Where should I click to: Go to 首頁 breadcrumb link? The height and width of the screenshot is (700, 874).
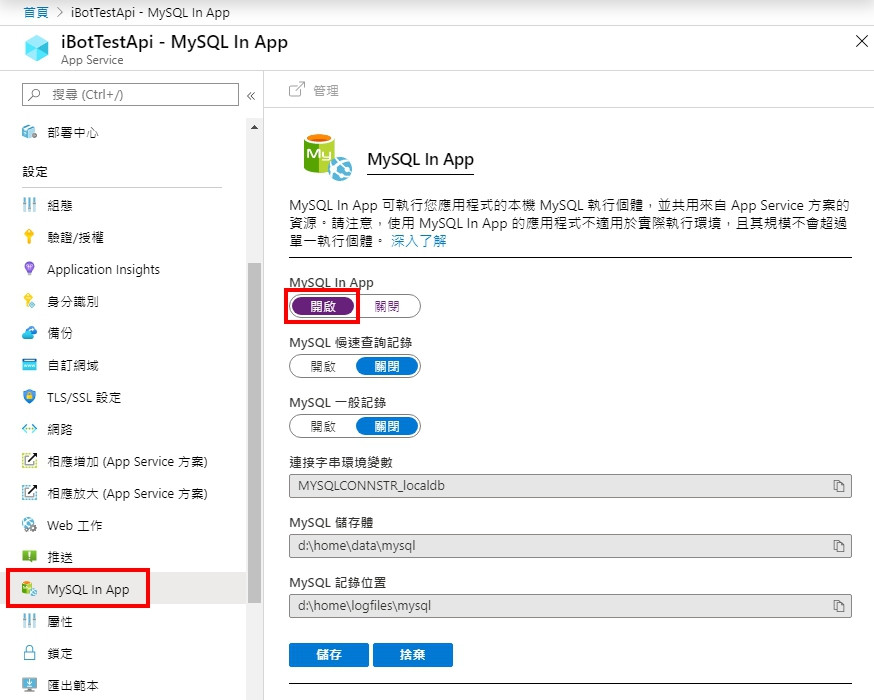36,12
